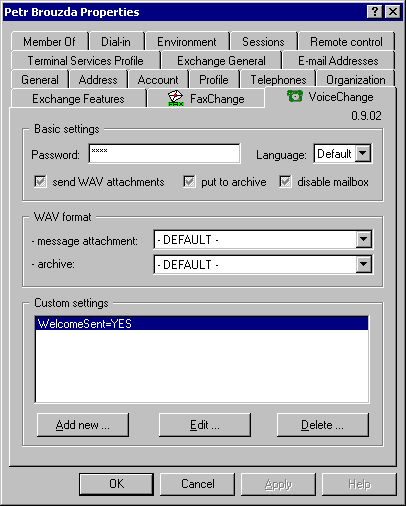Viewport: 406px width, 506px height.
Task: Click the Password input field
Action: [x=164, y=154]
